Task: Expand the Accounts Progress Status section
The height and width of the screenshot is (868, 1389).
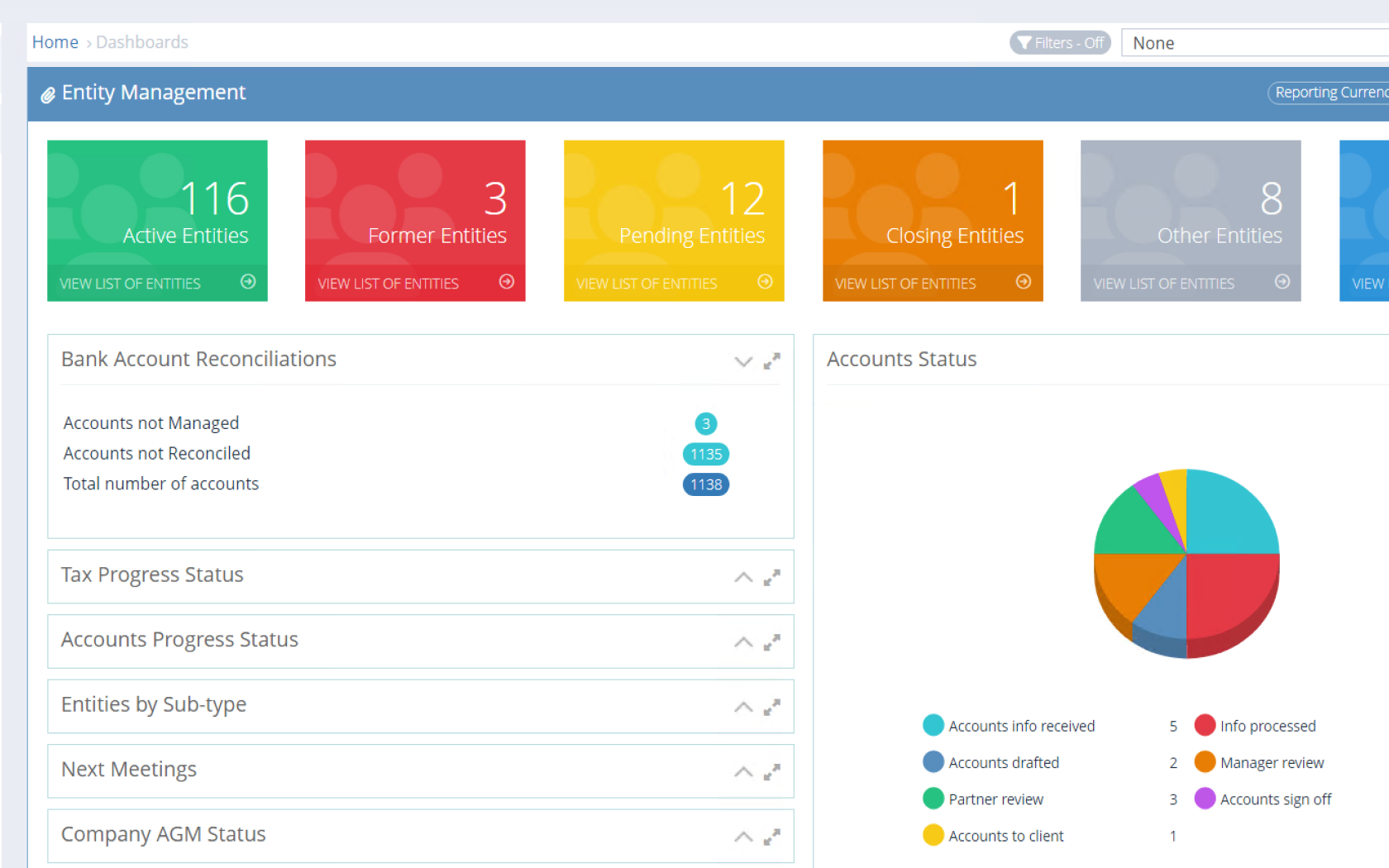Action: (x=743, y=642)
